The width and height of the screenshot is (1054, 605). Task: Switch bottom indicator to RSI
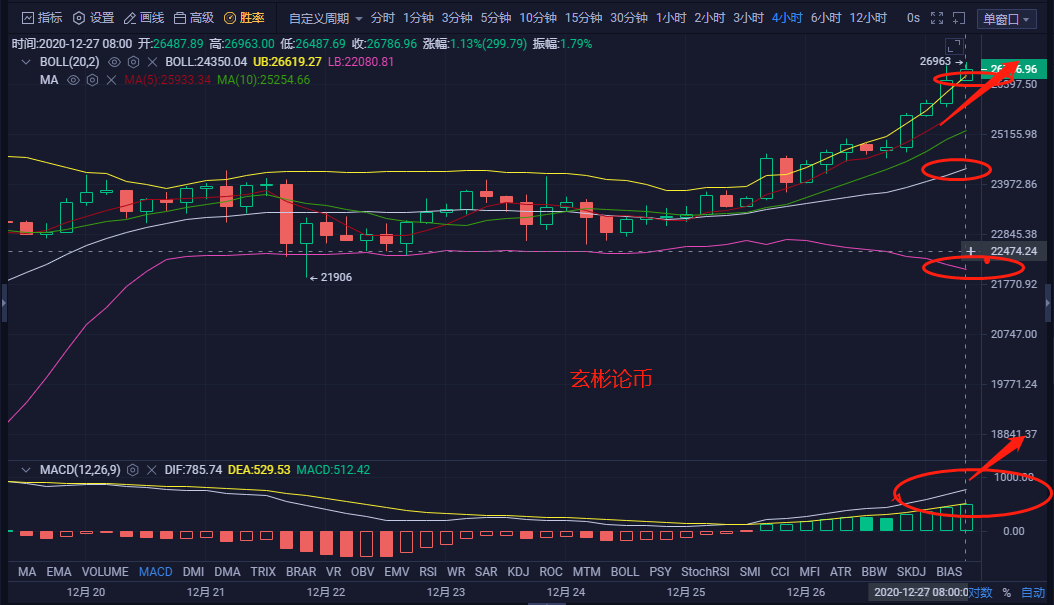coord(429,571)
